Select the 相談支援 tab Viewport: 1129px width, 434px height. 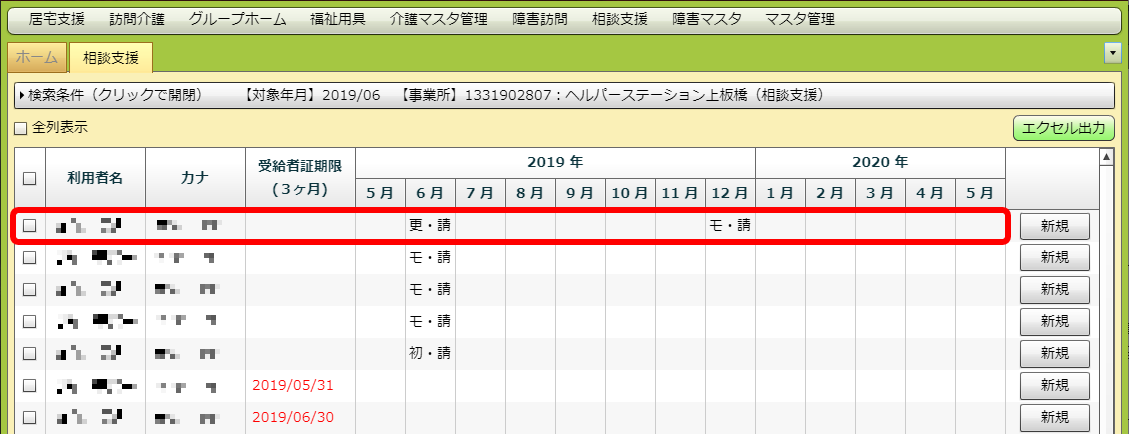coord(110,58)
